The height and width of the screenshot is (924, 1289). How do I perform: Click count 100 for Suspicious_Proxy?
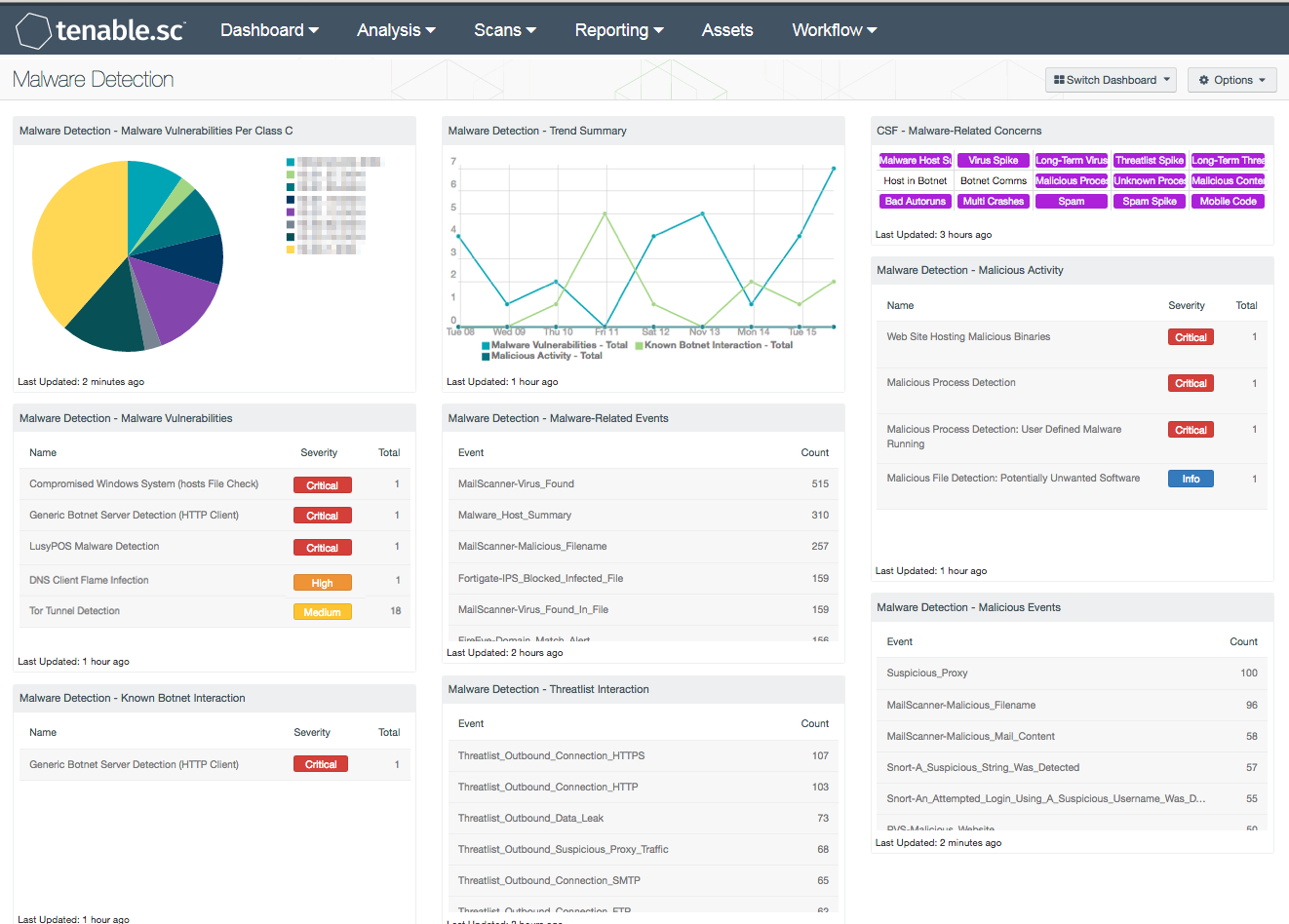(x=1249, y=673)
